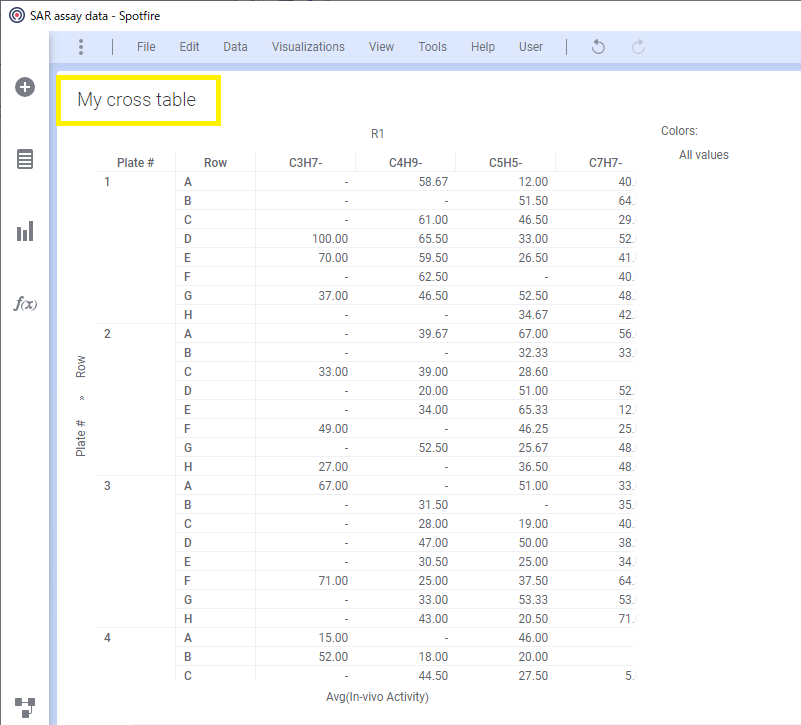This screenshot has height=725, width=801.
Task: Select the data table icon in the sidebar
Action: click(24, 160)
